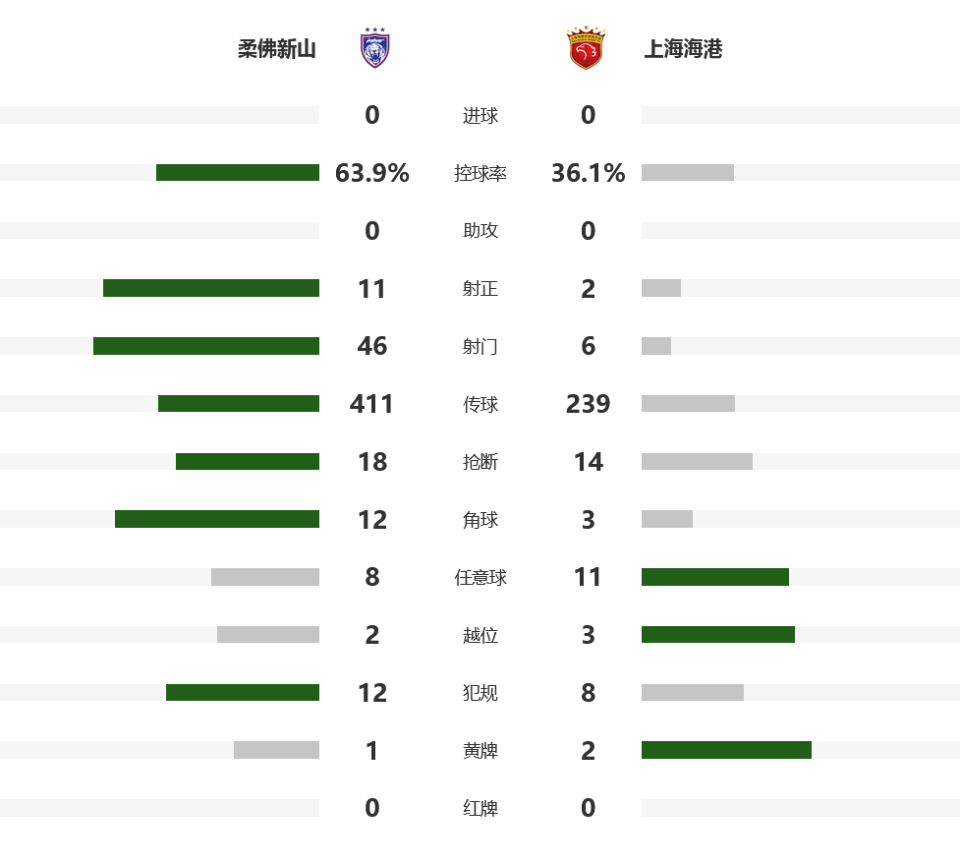
Task: Select the 传球 stat label
Action: pos(480,405)
